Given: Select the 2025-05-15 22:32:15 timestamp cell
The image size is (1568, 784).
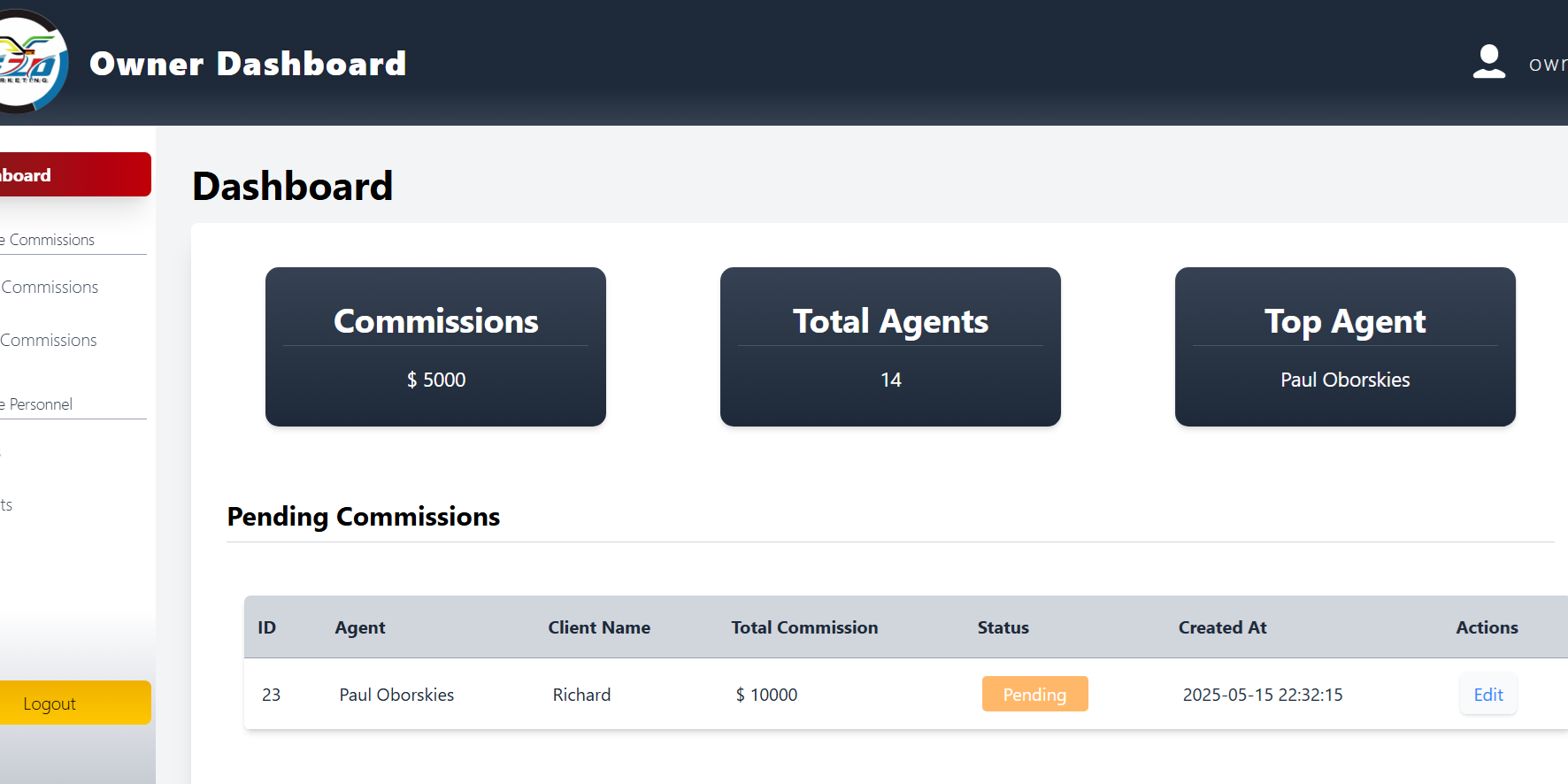Looking at the screenshot, I should [1263, 695].
